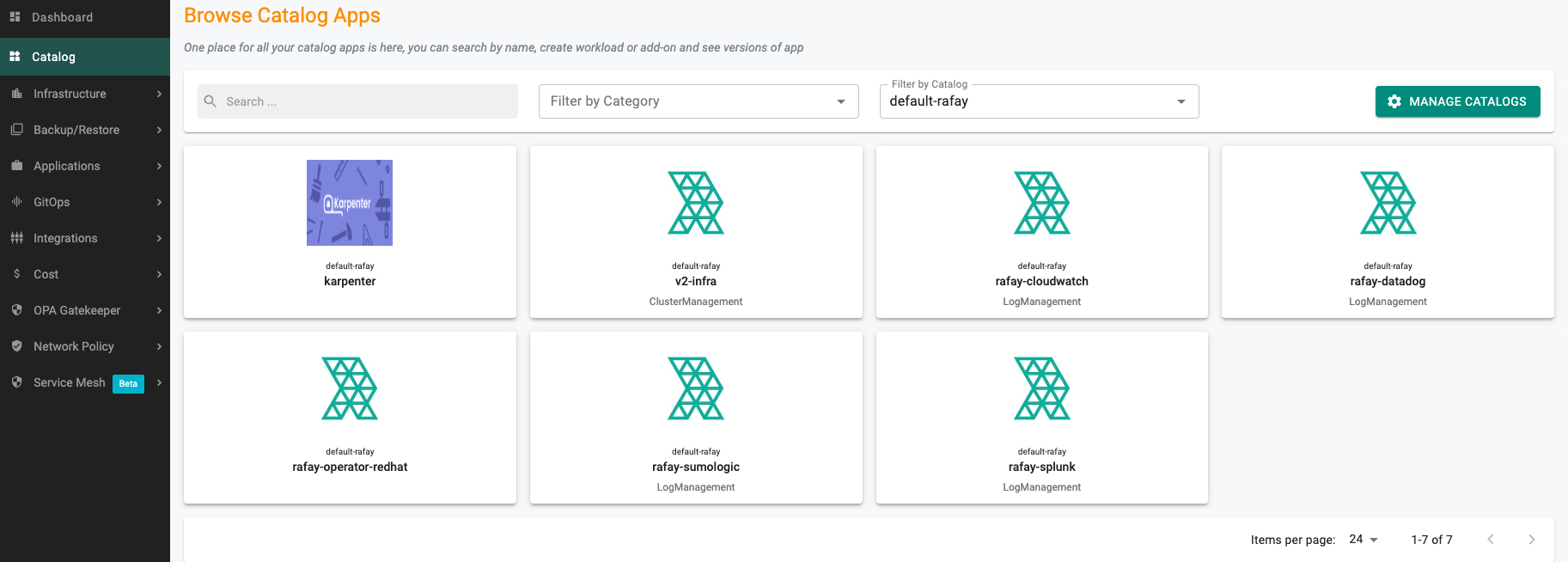Click the GitOps waveform icon

[x=16, y=202]
